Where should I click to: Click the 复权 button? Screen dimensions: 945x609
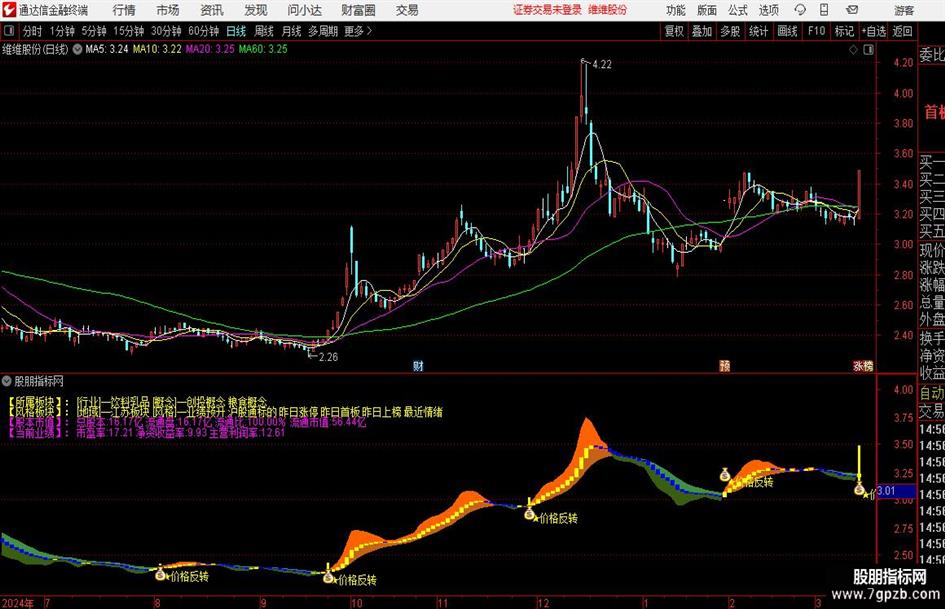[x=674, y=31]
